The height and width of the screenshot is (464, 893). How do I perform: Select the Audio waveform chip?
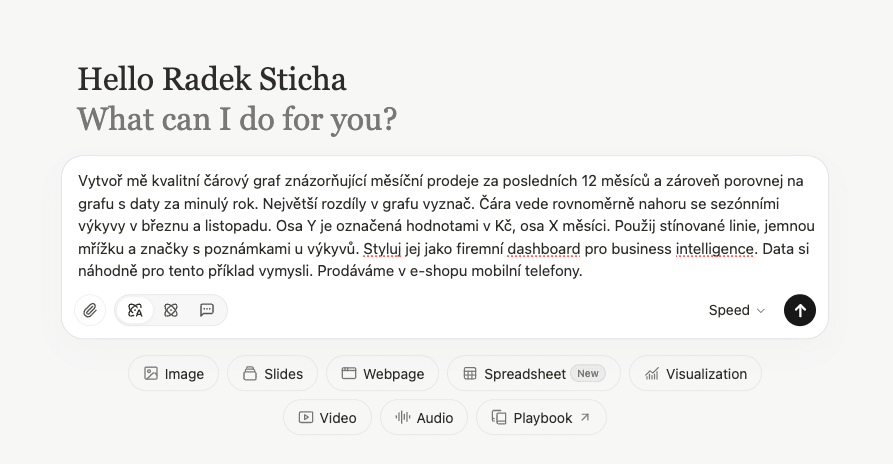click(x=424, y=417)
